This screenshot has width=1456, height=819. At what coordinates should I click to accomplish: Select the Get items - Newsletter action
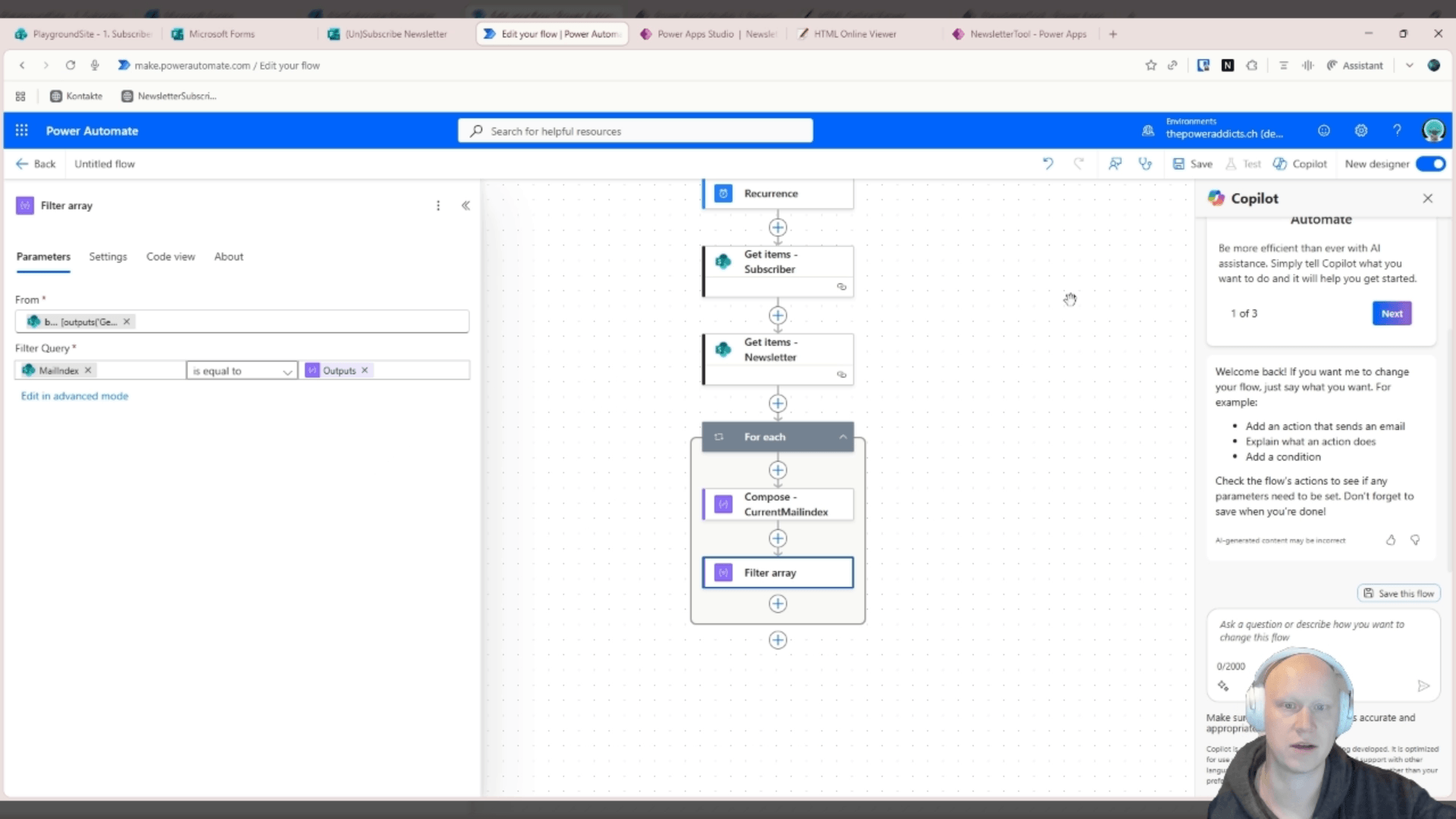[778, 359]
